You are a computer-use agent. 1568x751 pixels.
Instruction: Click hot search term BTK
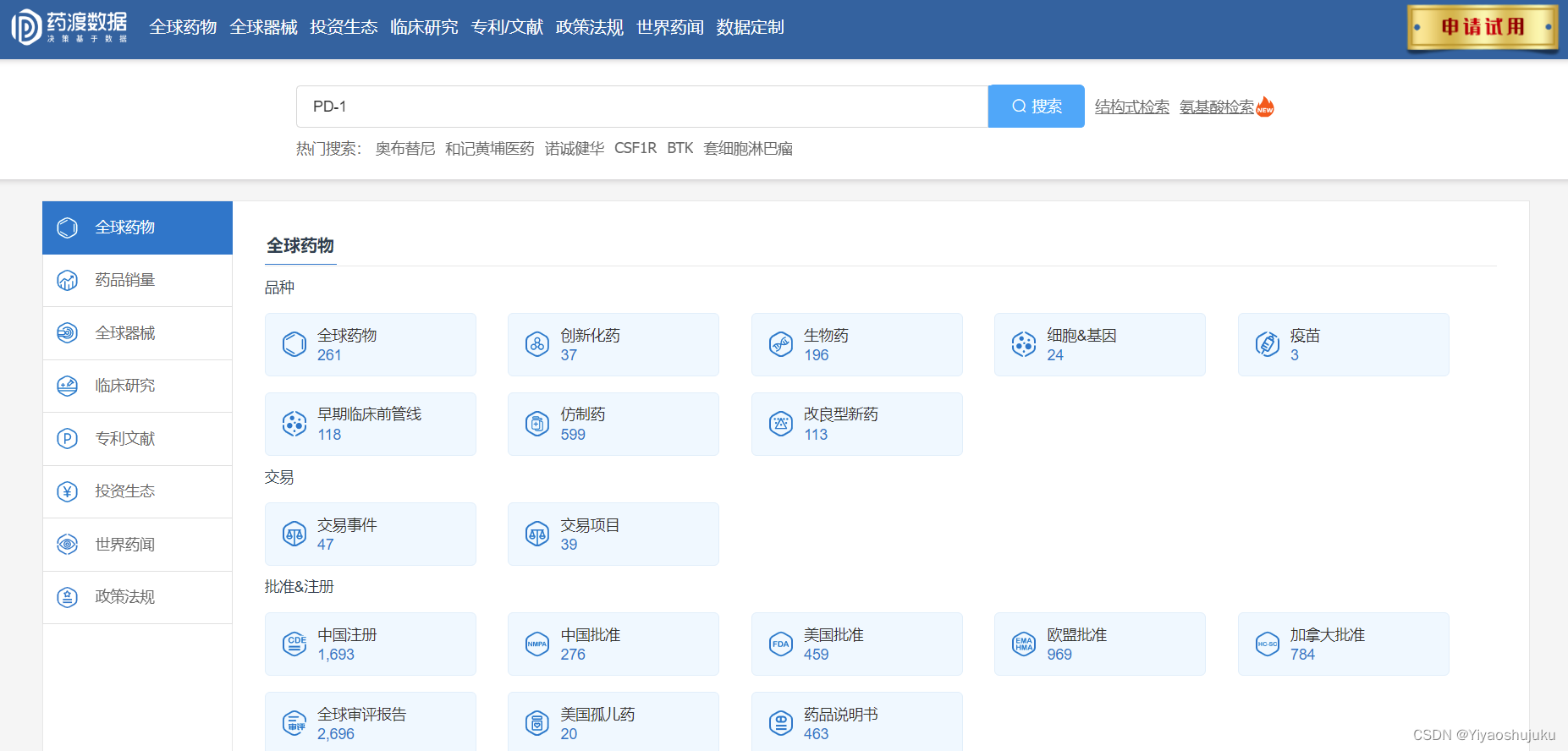tap(680, 149)
